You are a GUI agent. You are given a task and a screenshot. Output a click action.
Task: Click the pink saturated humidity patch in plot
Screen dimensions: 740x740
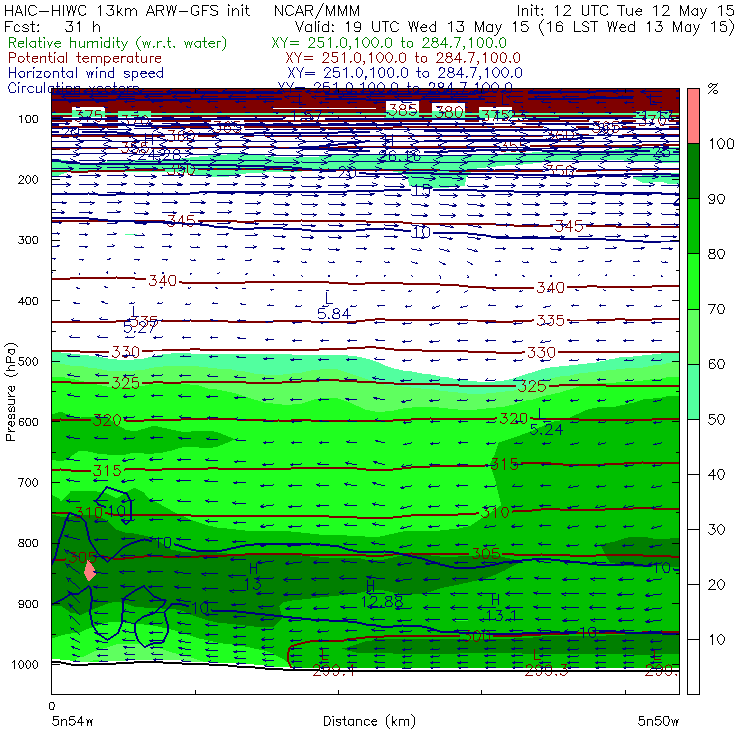click(x=90, y=572)
